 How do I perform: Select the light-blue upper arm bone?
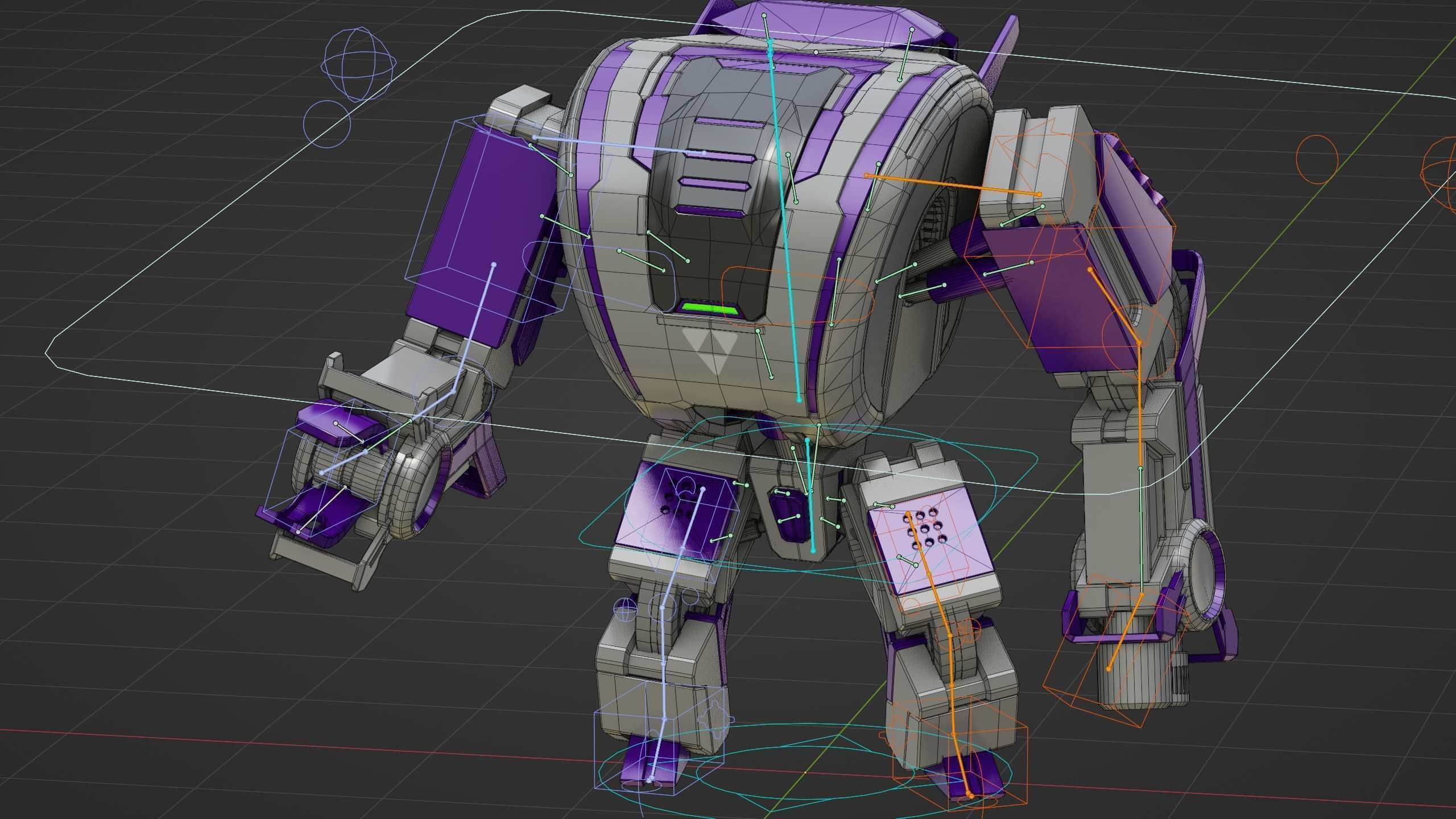(473, 329)
